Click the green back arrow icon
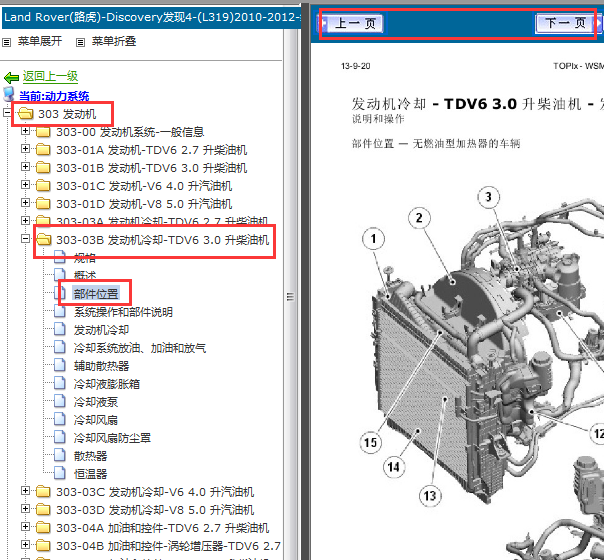Viewport: 604px width, 560px height. (11, 78)
